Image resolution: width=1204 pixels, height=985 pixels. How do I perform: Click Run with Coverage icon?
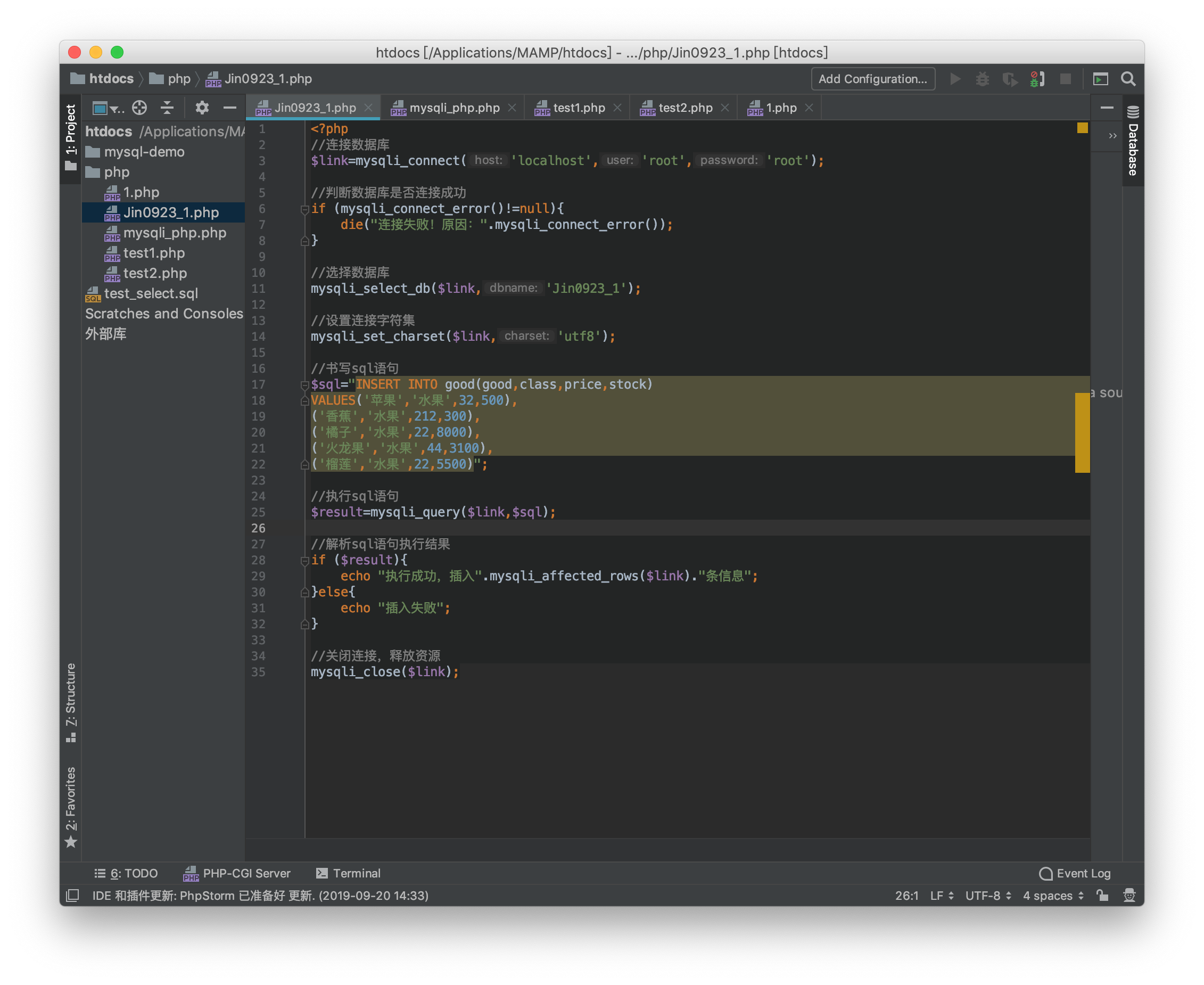point(1010,79)
